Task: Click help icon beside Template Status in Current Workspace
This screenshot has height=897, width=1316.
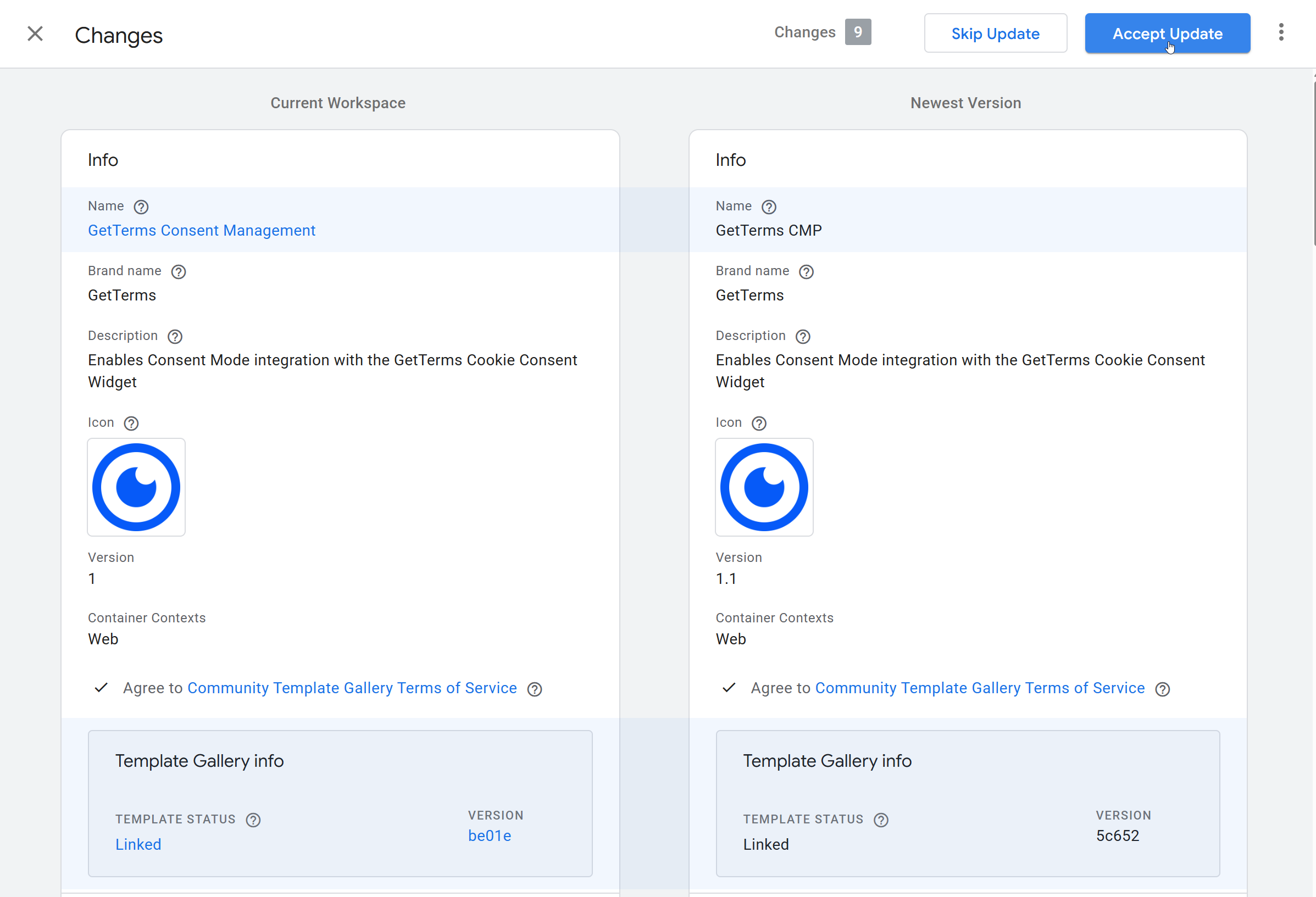Action: 253,820
